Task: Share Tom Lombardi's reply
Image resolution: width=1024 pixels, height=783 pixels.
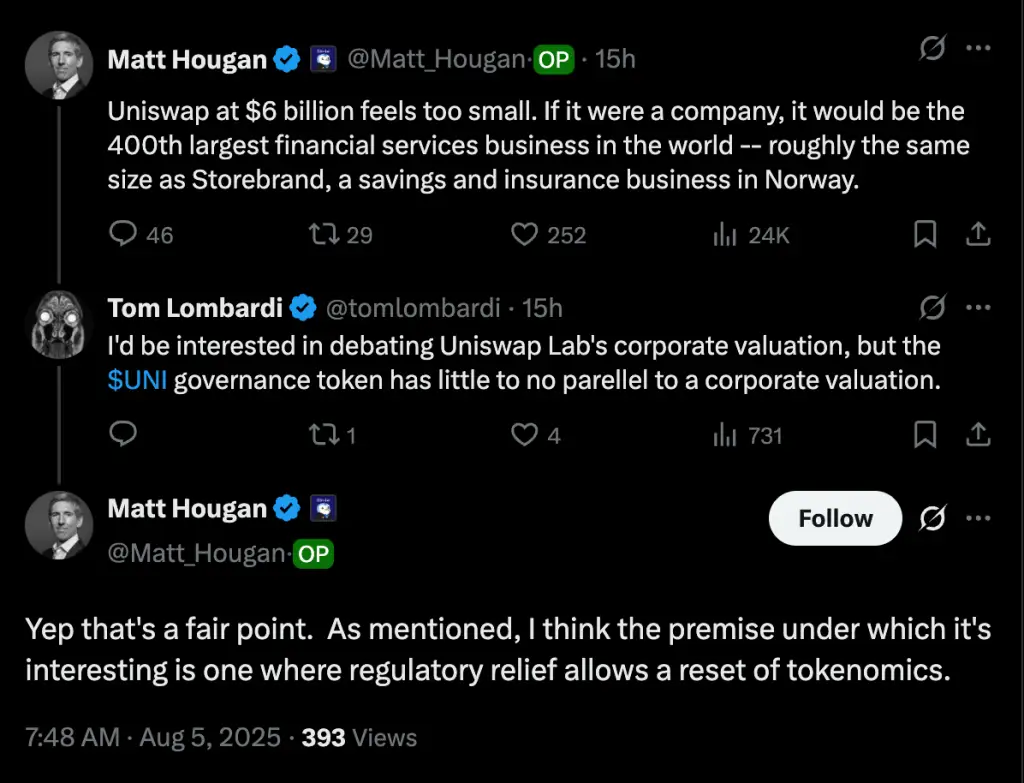Action: (979, 434)
